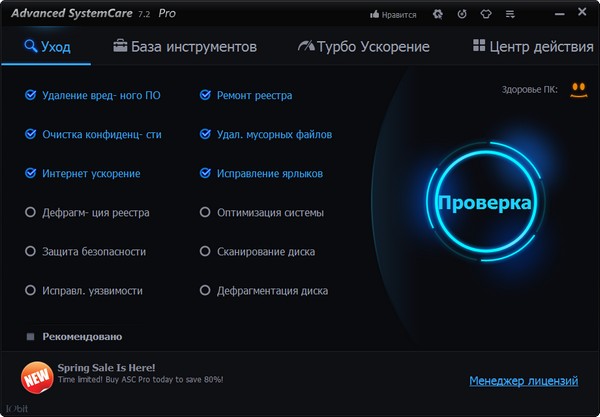Enable Дефрагм- ция реестра

click(x=30, y=212)
